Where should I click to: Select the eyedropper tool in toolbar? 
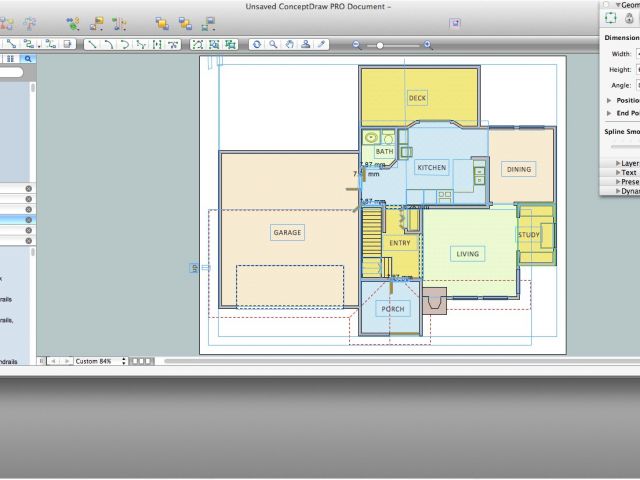[321, 45]
